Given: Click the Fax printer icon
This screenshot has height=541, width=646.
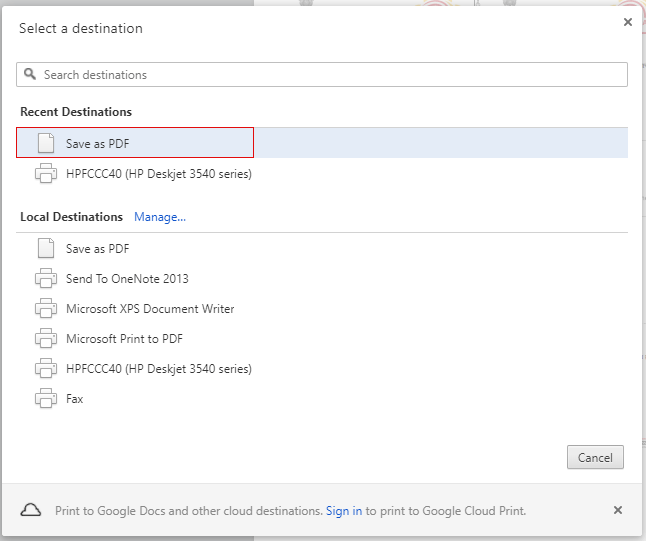Looking at the screenshot, I should [x=45, y=399].
